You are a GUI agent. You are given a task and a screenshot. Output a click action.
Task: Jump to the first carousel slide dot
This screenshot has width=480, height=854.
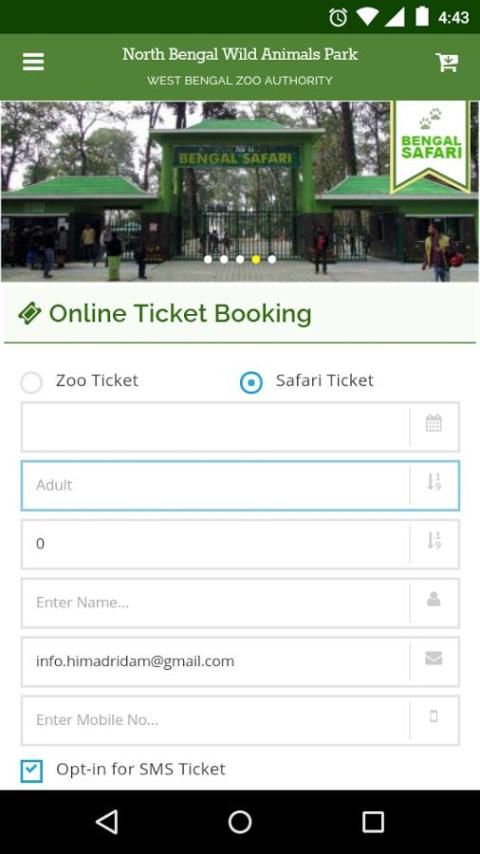(208, 259)
